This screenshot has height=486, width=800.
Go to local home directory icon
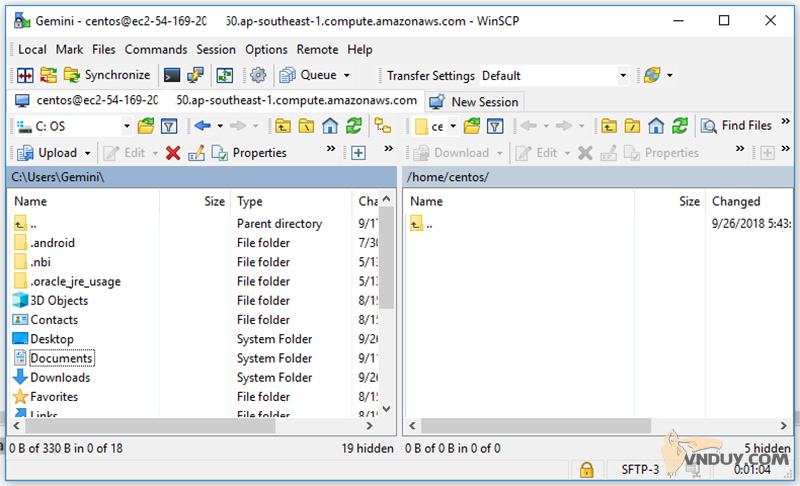pos(330,126)
